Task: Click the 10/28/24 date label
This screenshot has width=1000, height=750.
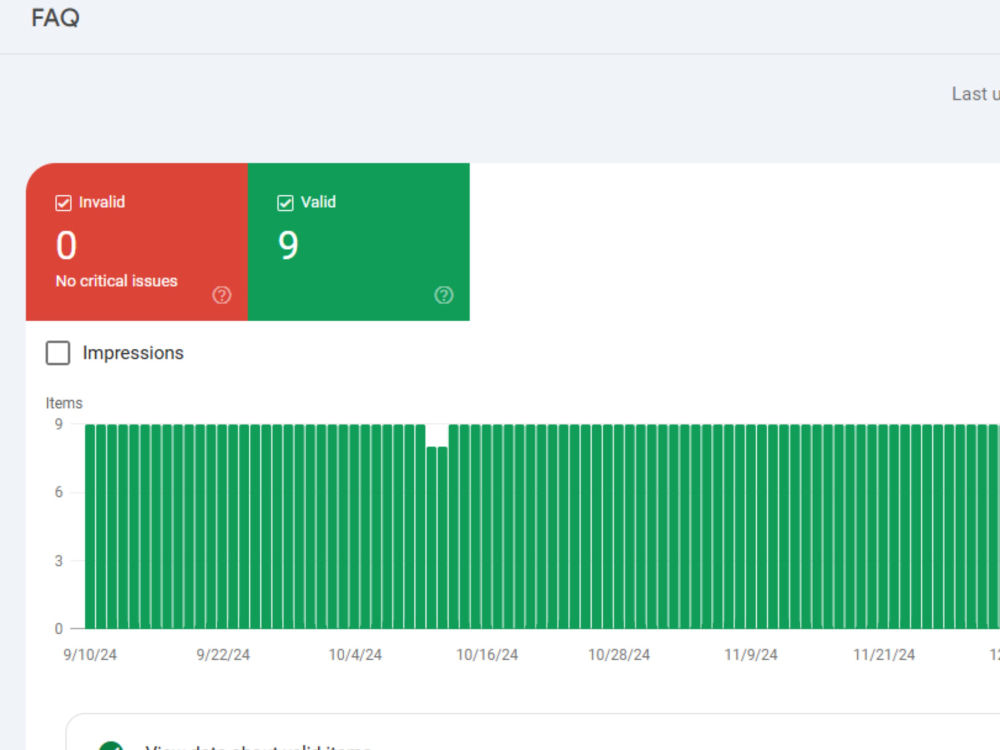Action: pos(619,655)
